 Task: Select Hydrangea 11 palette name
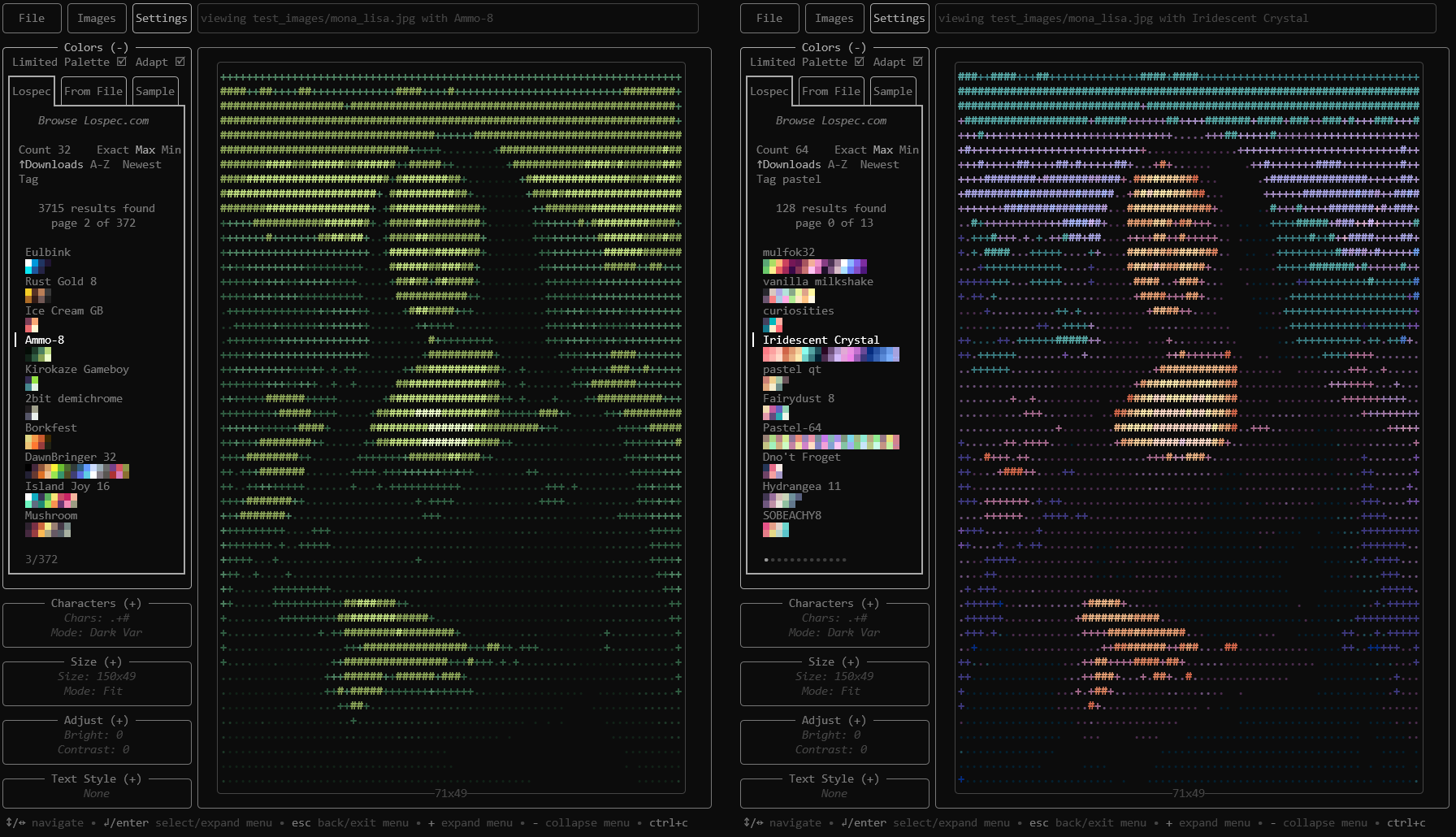pos(802,486)
